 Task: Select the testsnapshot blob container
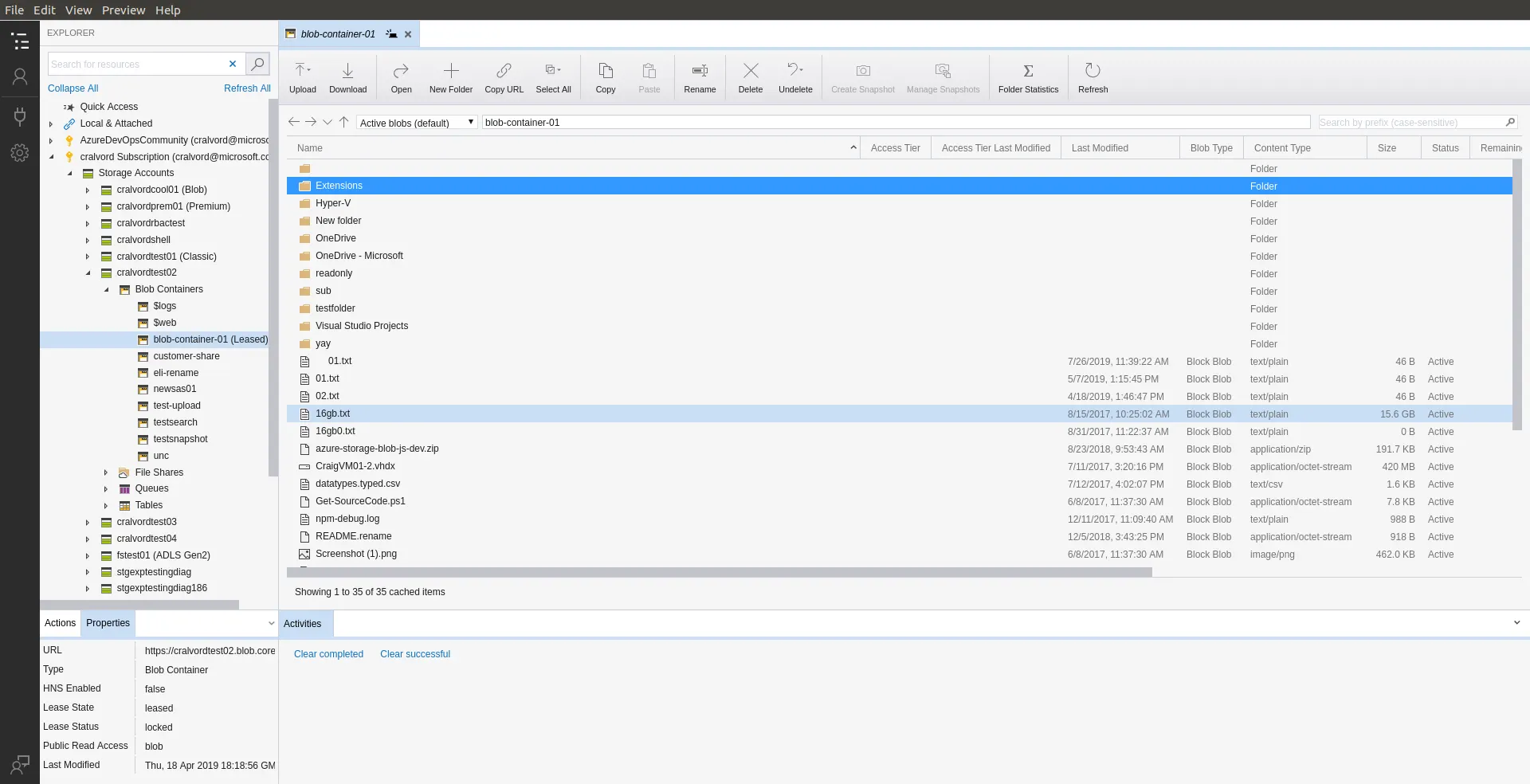[x=180, y=439]
